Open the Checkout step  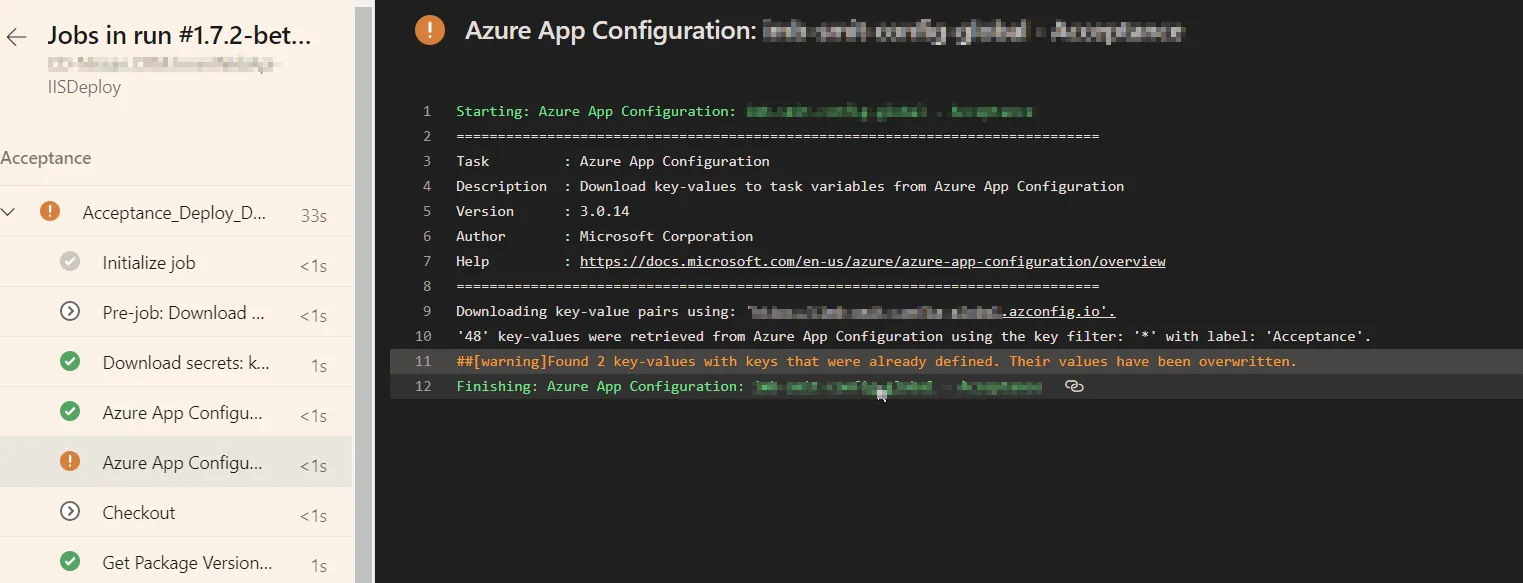(x=176, y=512)
